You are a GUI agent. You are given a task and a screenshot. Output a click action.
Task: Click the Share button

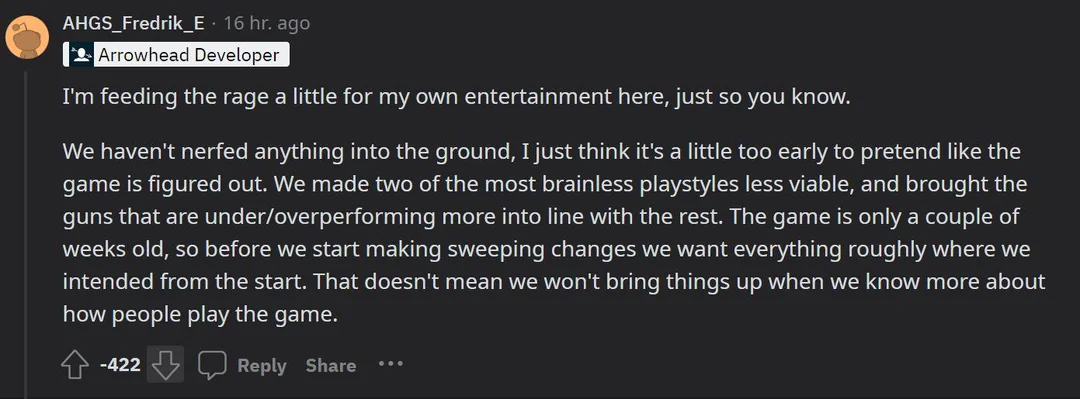(x=331, y=365)
